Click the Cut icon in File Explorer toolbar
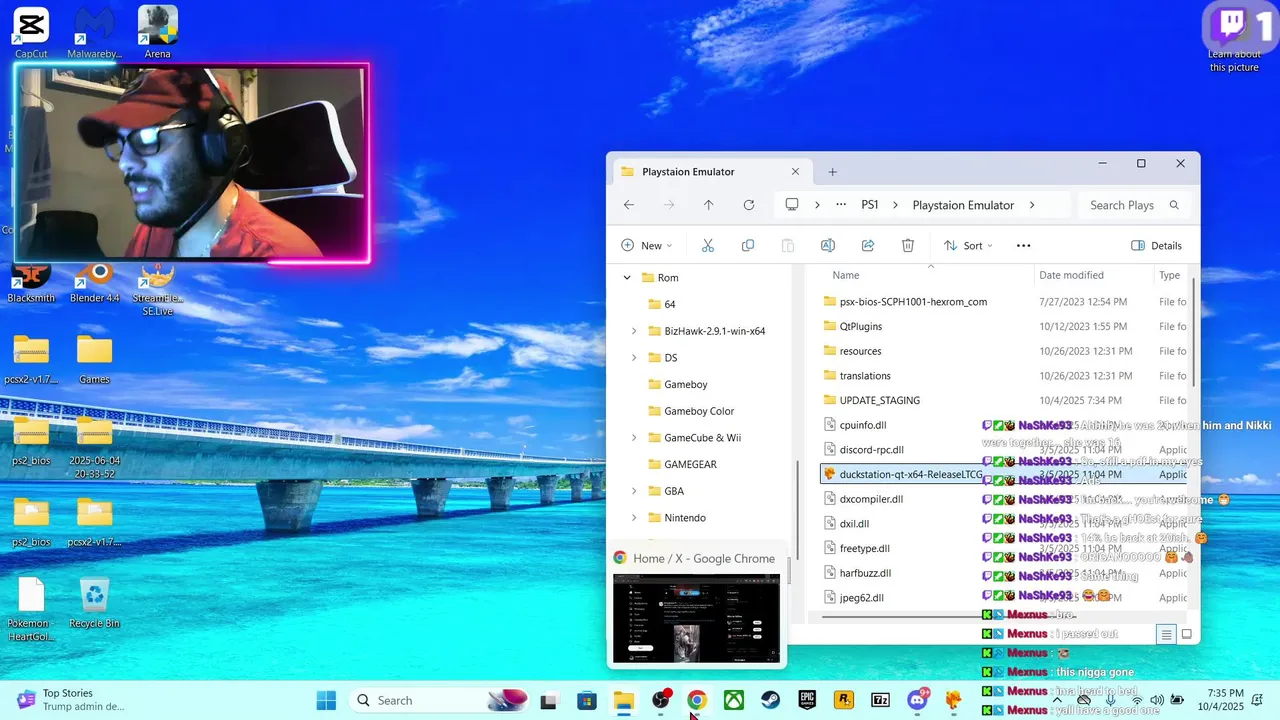This screenshot has width=1280, height=720. (x=708, y=245)
